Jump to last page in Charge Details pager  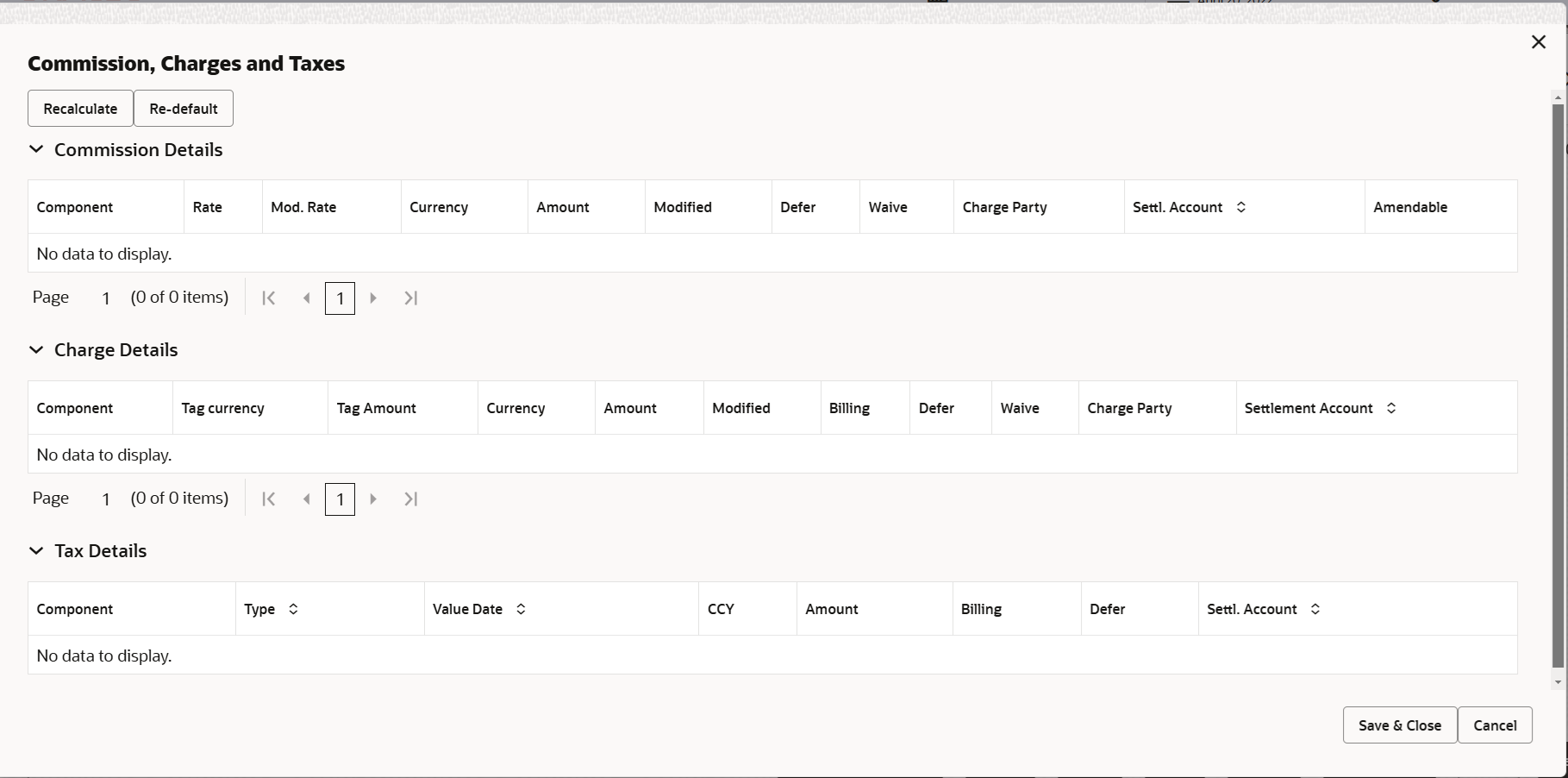[x=411, y=499]
